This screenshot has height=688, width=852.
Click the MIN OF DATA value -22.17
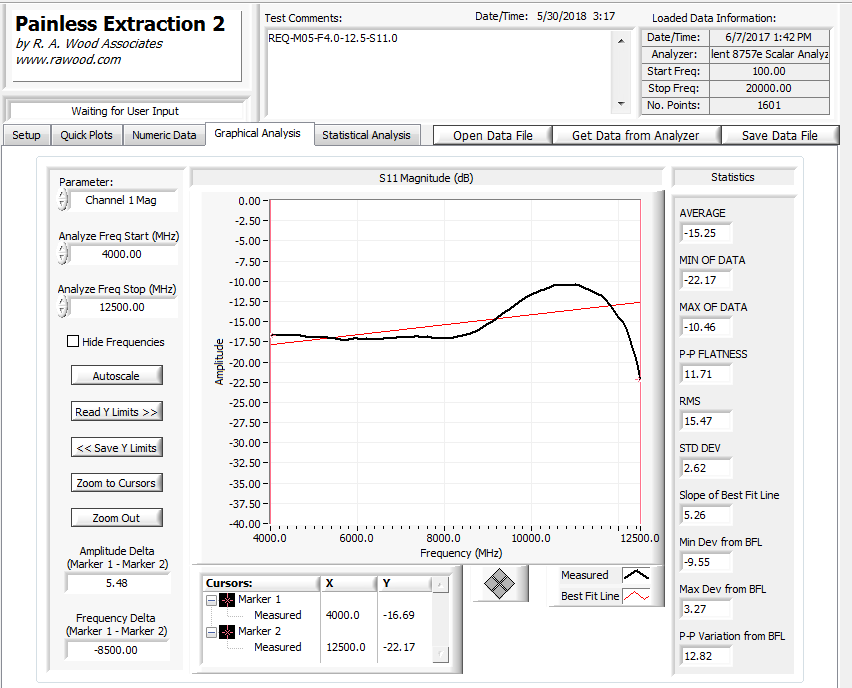click(x=705, y=280)
